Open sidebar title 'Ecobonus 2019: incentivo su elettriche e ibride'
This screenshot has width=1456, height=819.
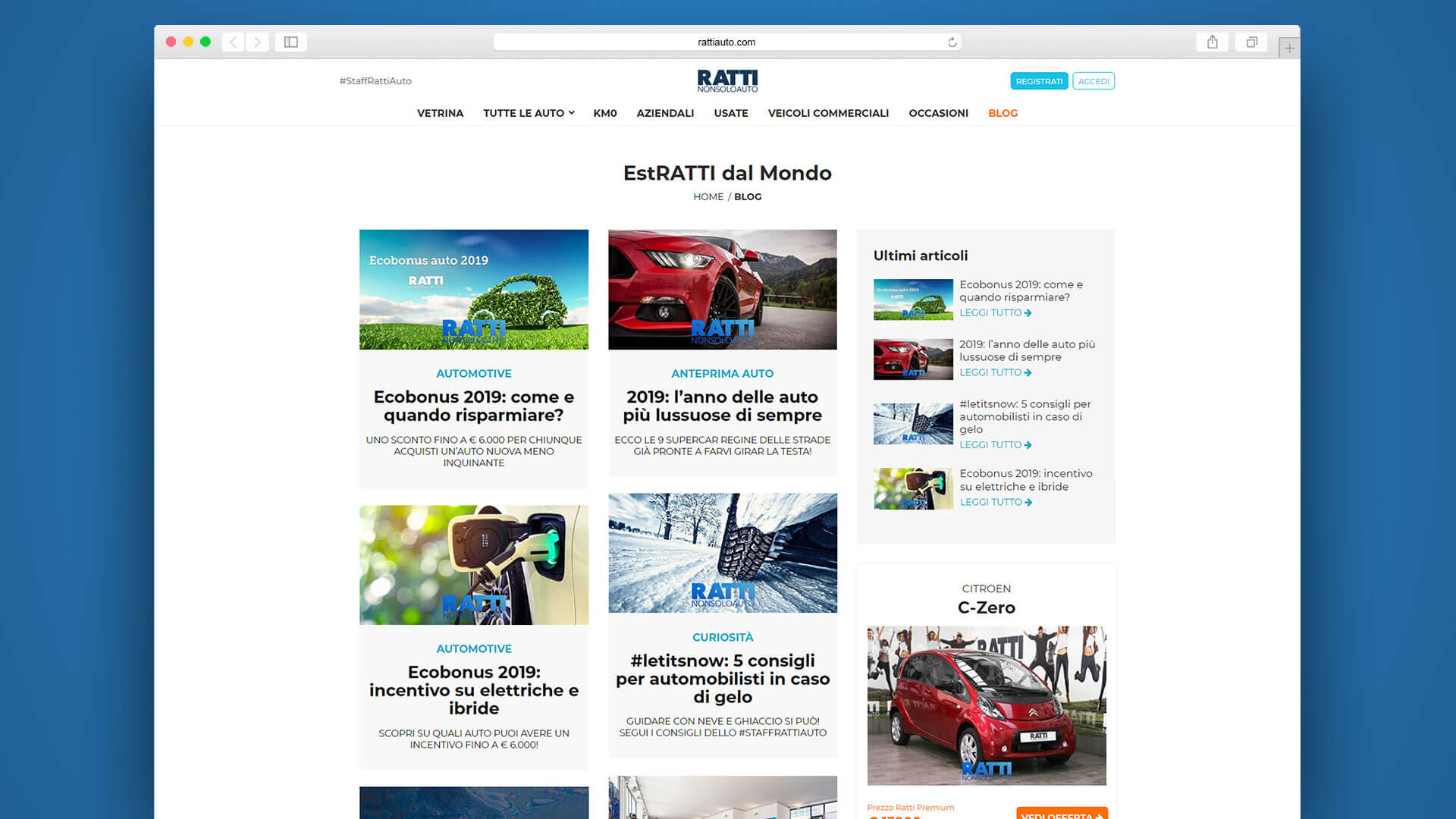(x=1026, y=480)
